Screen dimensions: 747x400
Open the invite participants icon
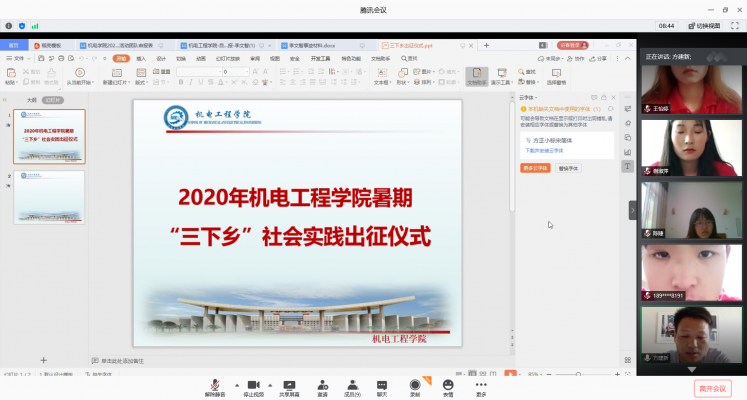[322, 385]
